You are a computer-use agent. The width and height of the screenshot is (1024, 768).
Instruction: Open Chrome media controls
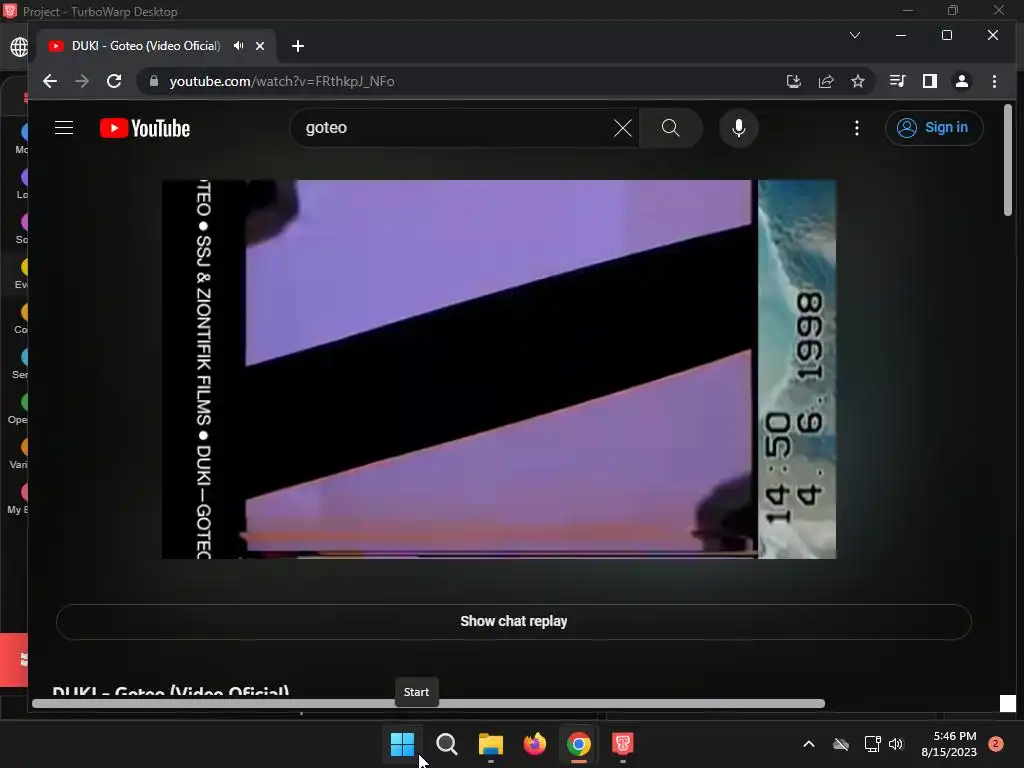897,81
